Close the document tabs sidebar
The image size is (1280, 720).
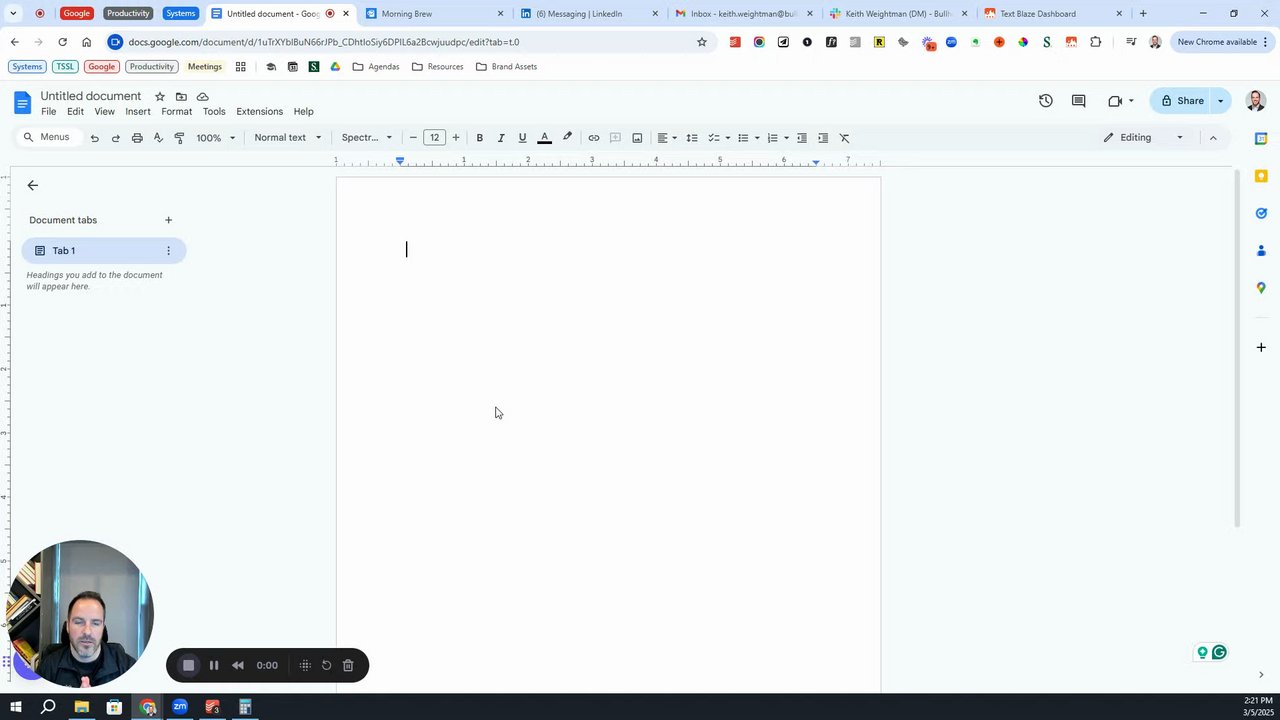click(x=32, y=185)
